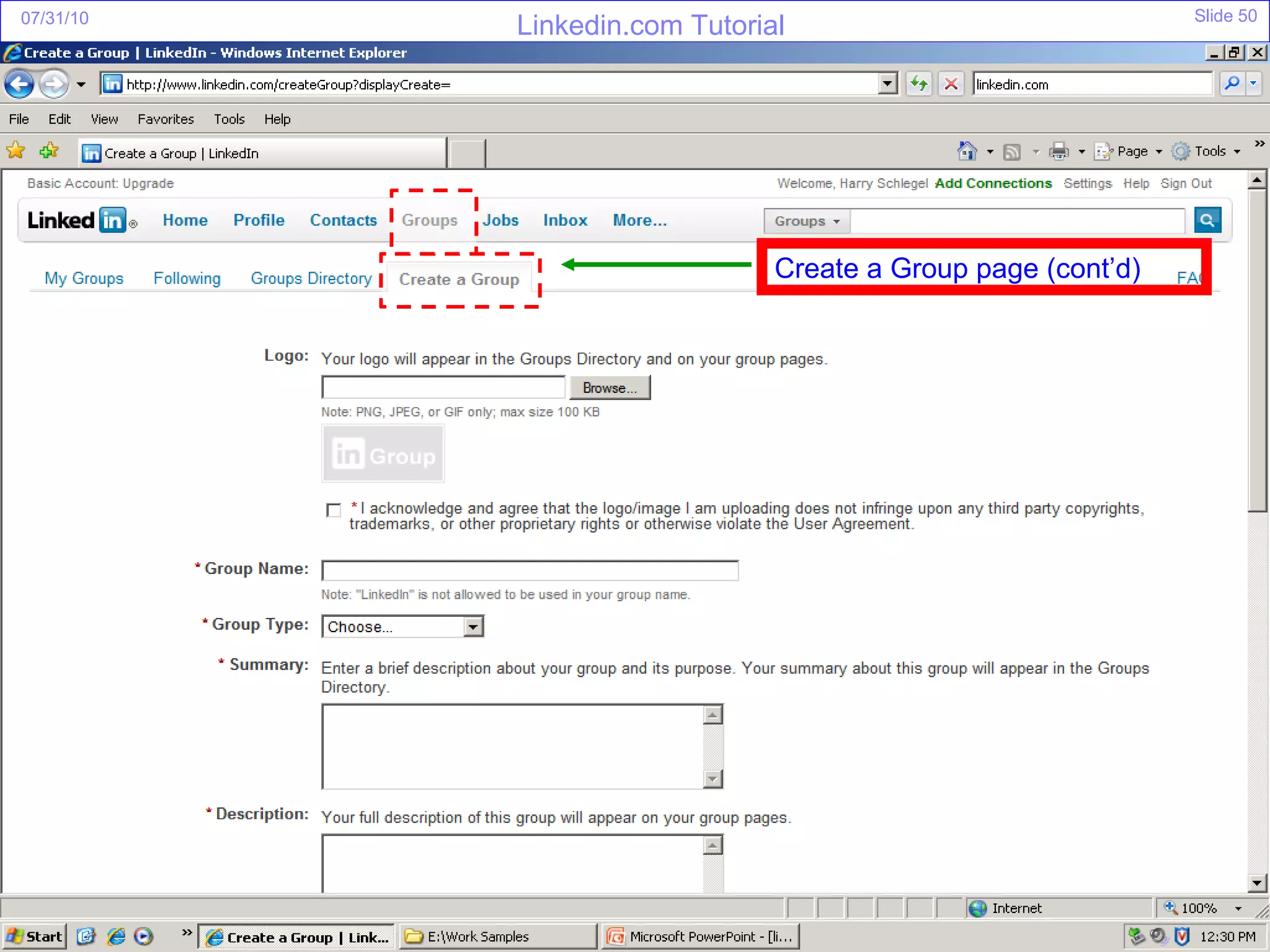Image resolution: width=1270 pixels, height=952 pixels.
Task: Open the Jobs nav item
Action: coord(500,220)
